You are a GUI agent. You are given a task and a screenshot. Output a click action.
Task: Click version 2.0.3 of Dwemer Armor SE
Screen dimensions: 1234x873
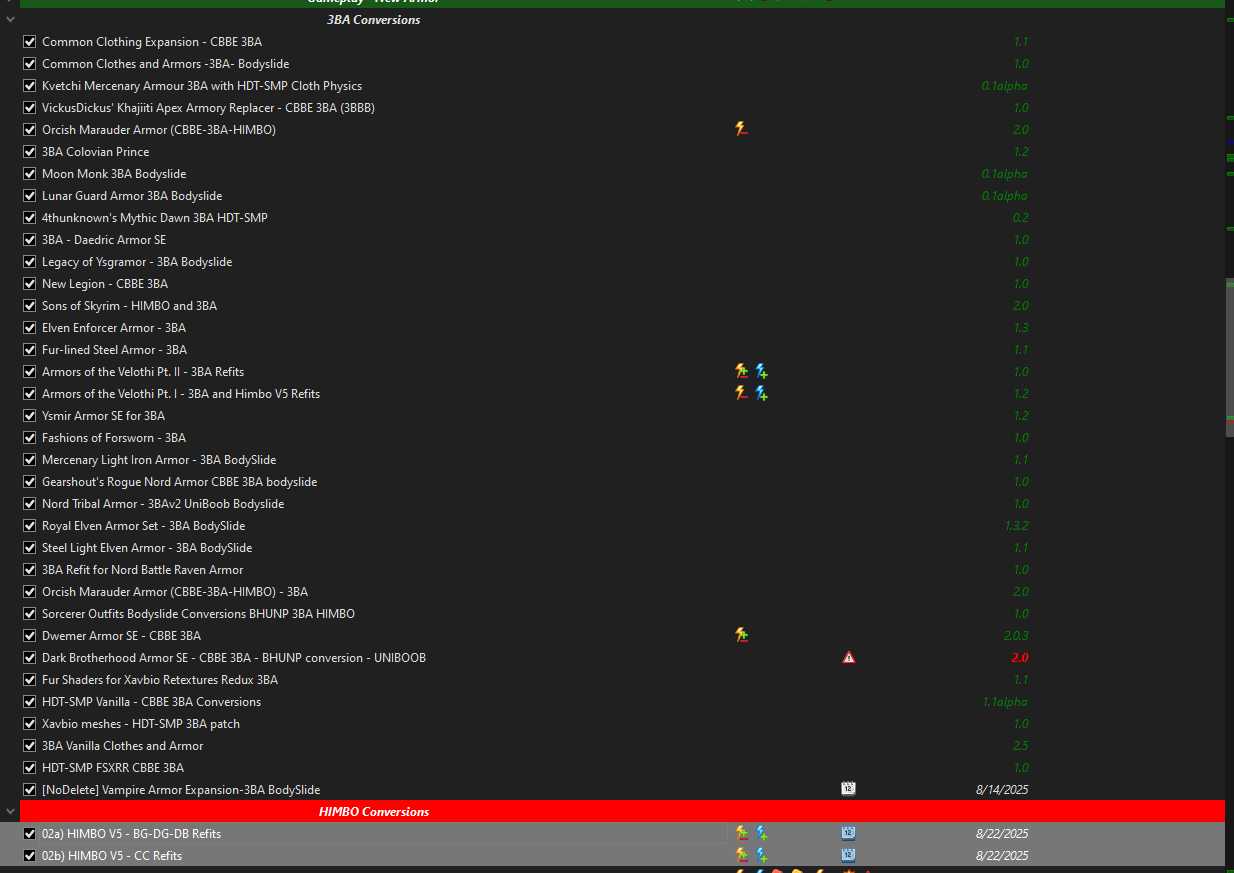click(1016, 636)
